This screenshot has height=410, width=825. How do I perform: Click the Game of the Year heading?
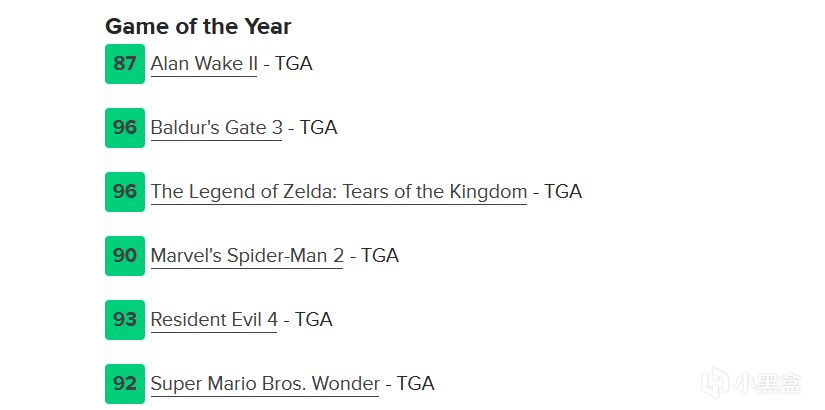[x=198, y=26]
